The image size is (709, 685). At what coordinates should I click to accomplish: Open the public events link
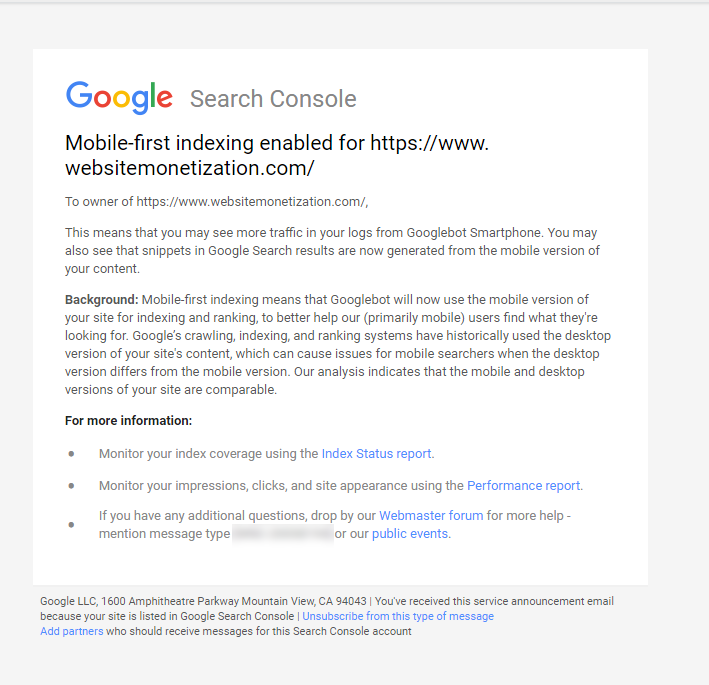410,534
